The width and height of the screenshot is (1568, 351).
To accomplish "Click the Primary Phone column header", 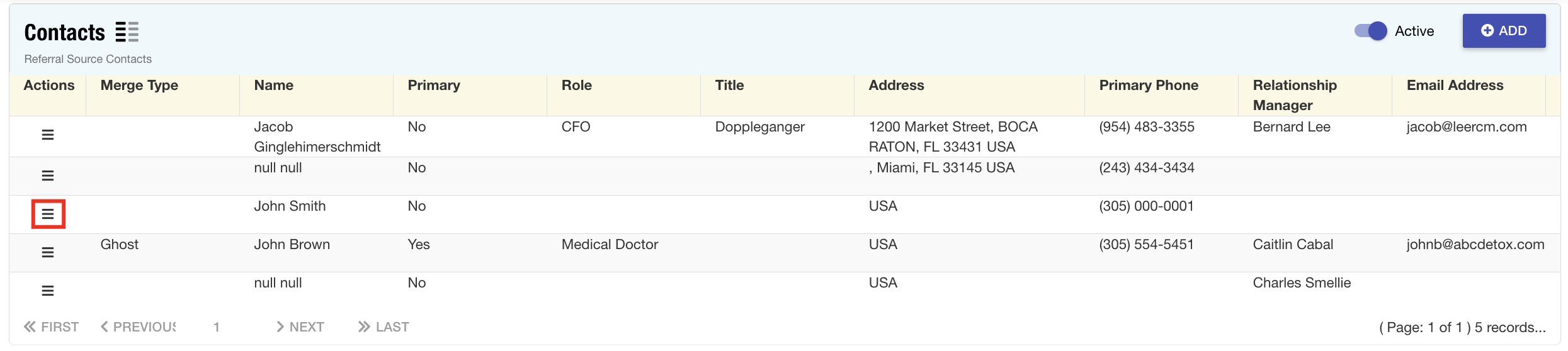I will [x=1149, y=86].
